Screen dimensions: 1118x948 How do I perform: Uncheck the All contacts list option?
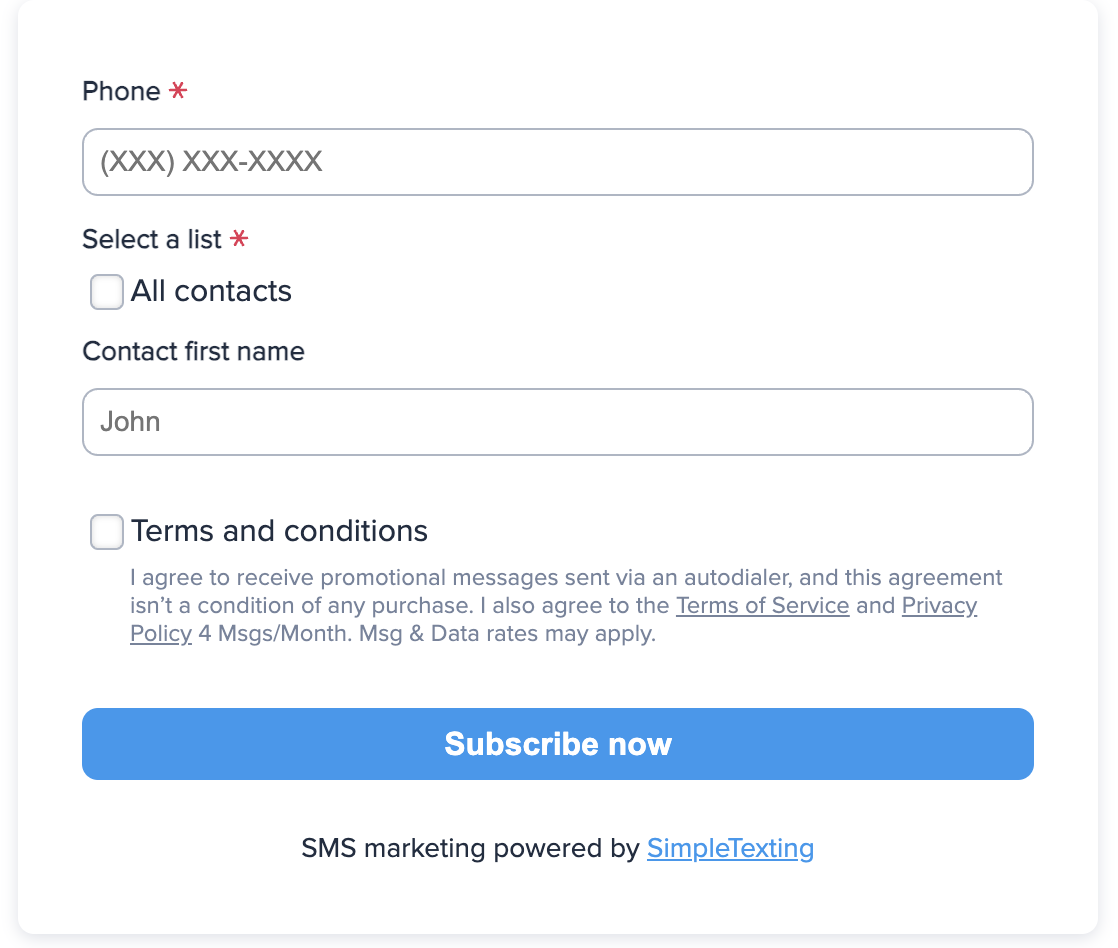[x=106, y=292]
